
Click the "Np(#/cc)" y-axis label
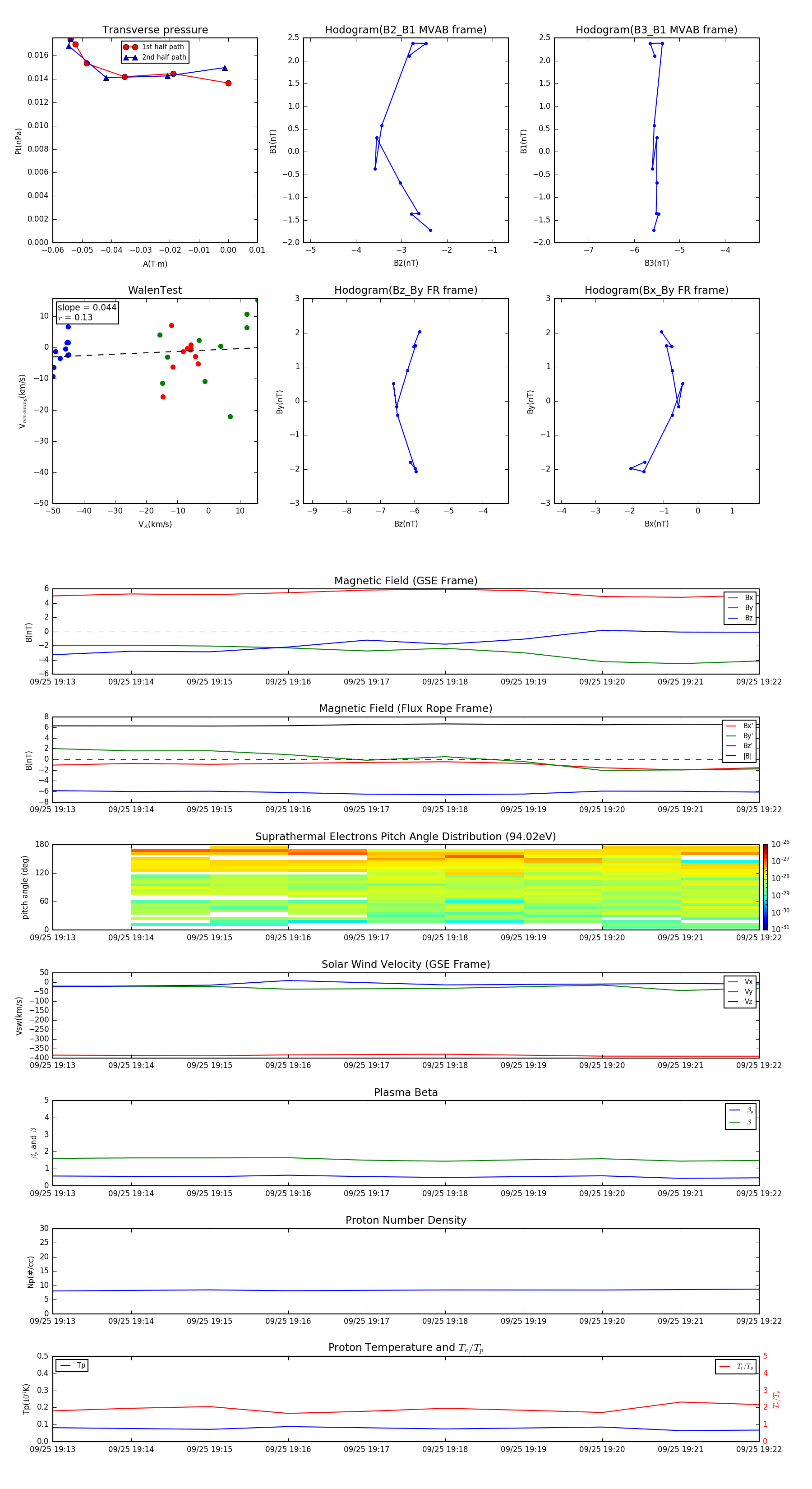tap(31, 1272)
